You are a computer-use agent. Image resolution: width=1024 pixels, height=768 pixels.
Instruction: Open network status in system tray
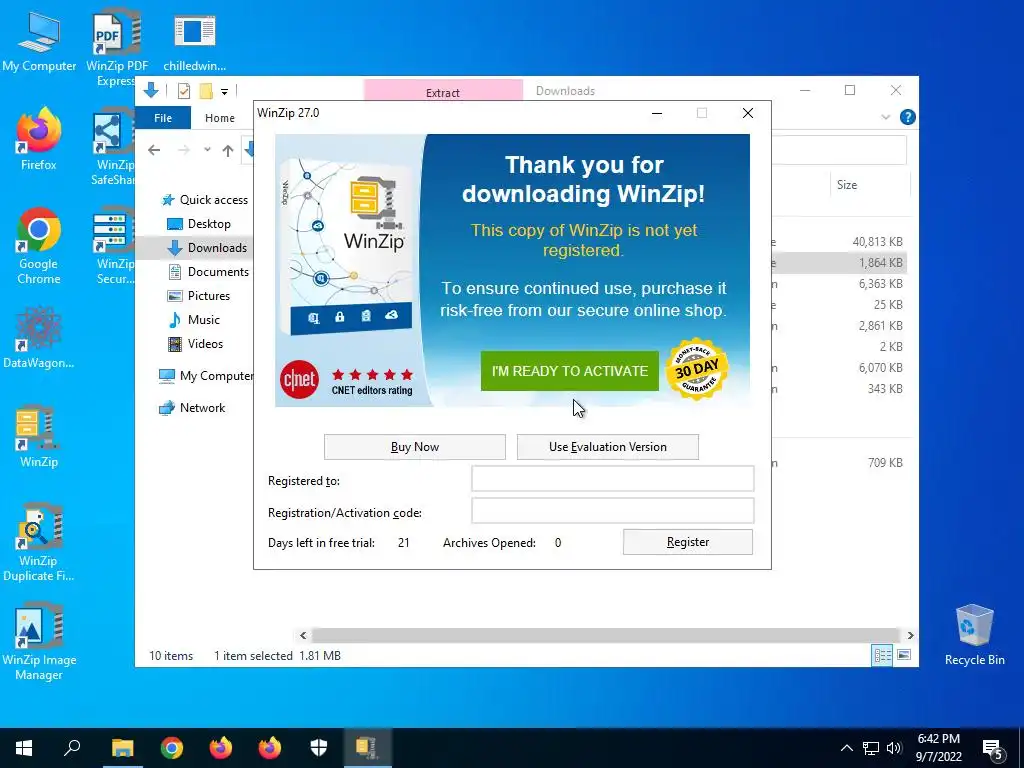point(871,748)
